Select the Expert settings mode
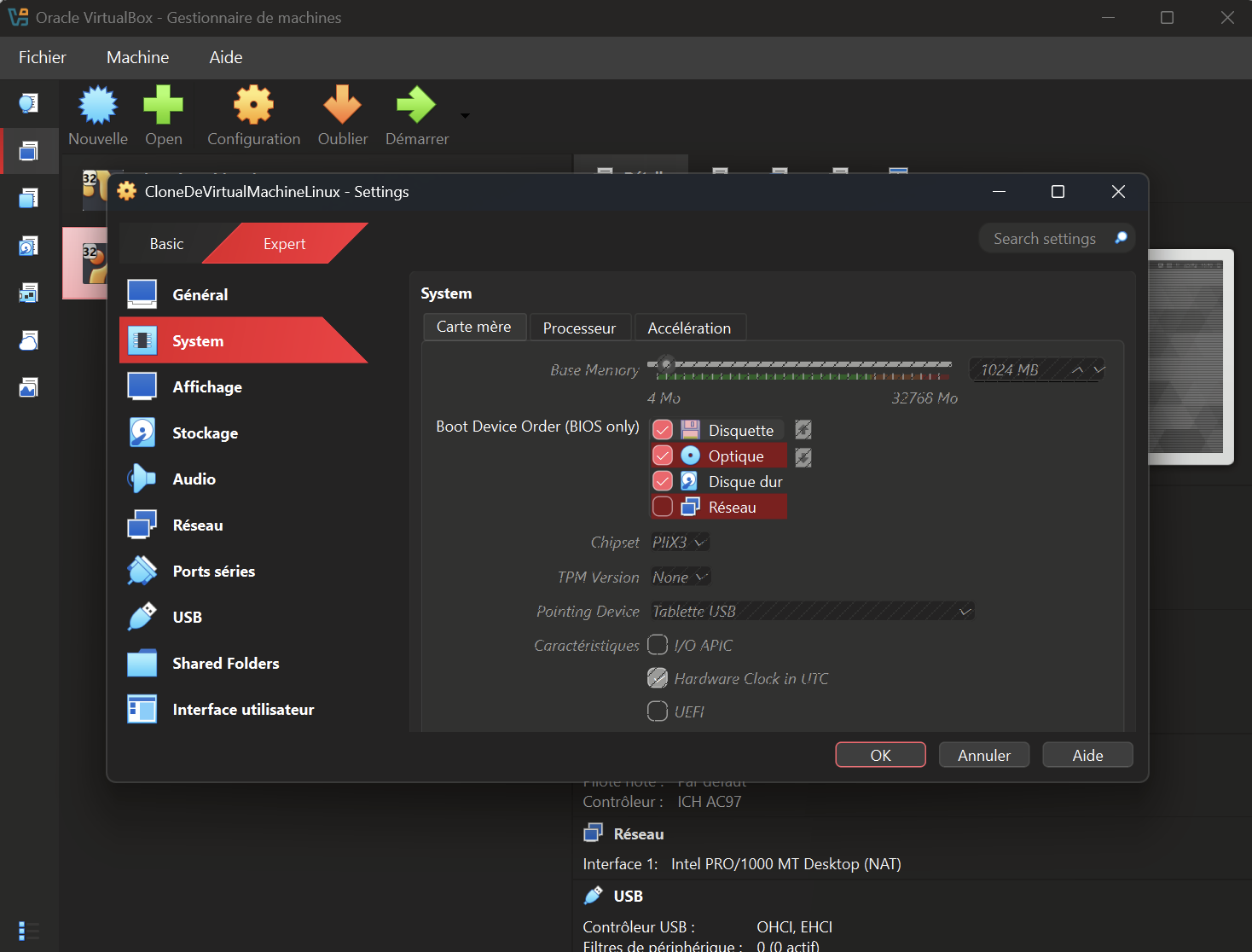This screenshot has height=952, width=1252. pos(285,244)
